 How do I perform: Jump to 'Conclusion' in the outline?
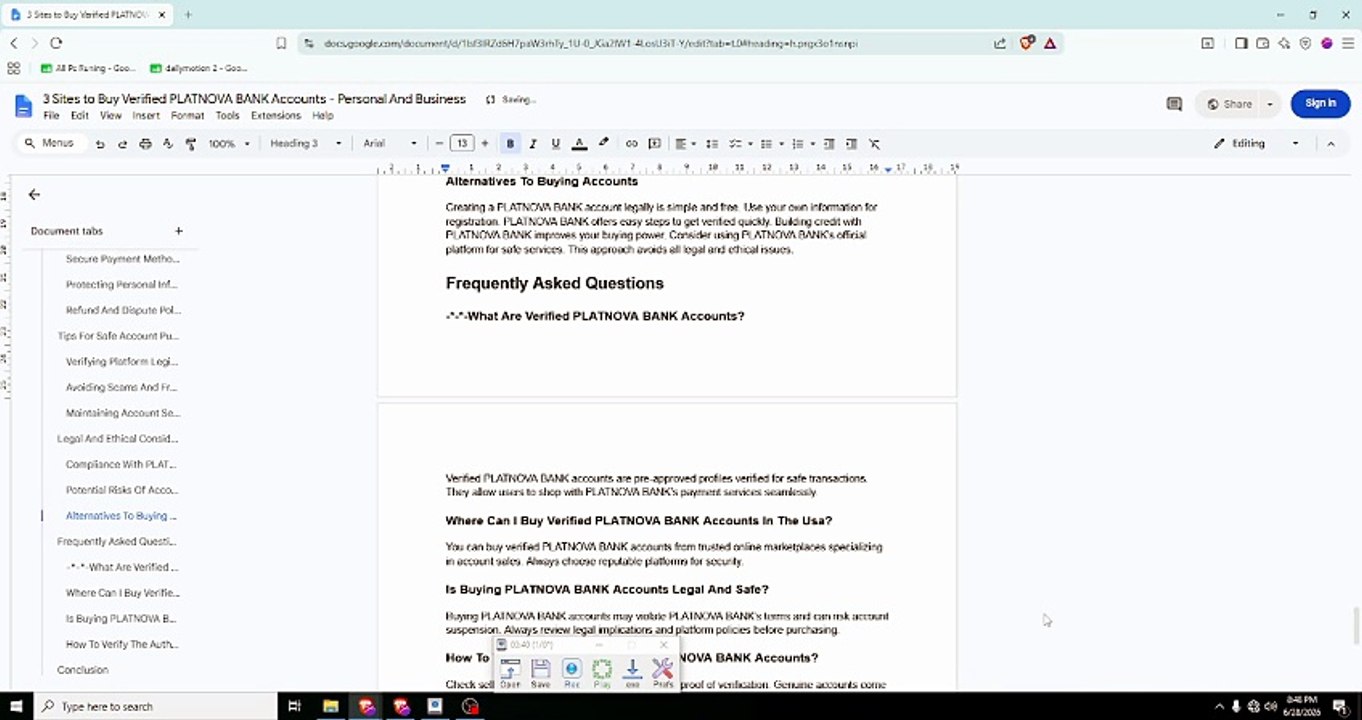click(83, 670)
